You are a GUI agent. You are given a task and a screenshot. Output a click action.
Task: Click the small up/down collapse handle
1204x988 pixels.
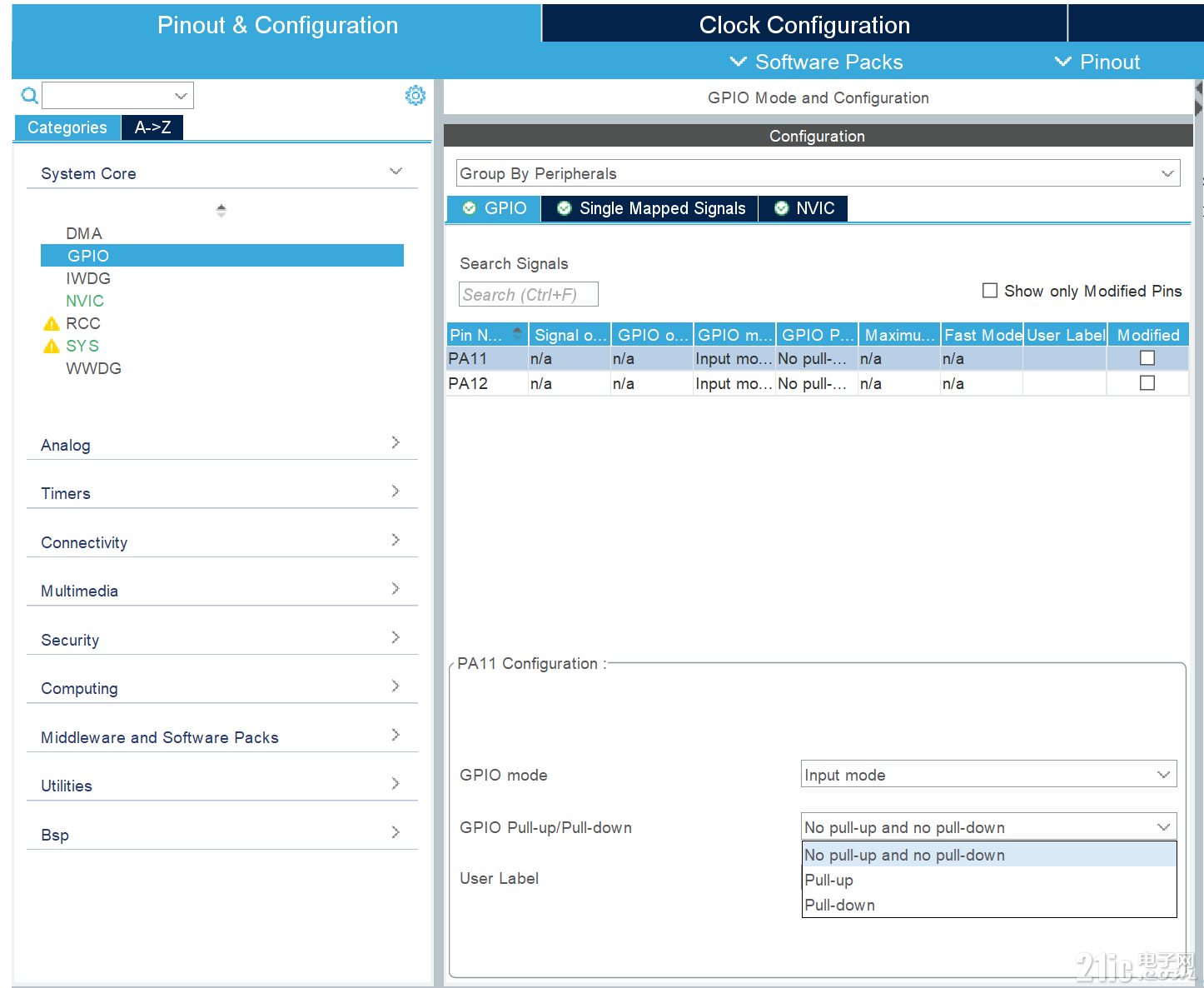point(221,211)
